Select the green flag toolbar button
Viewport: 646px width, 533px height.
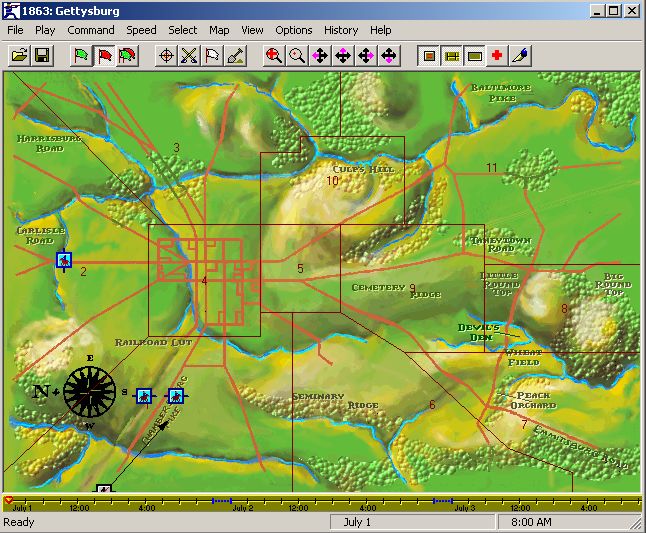click(81, 56)
